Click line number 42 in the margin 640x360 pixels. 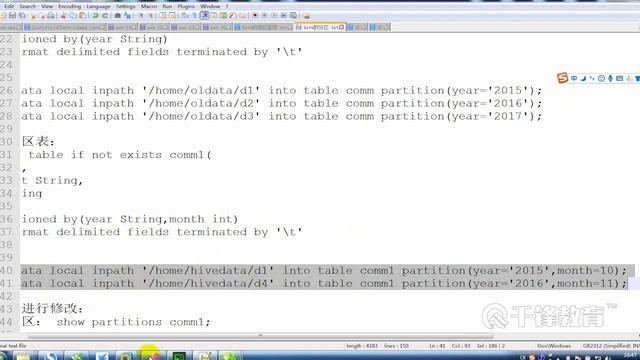[7, 296]
